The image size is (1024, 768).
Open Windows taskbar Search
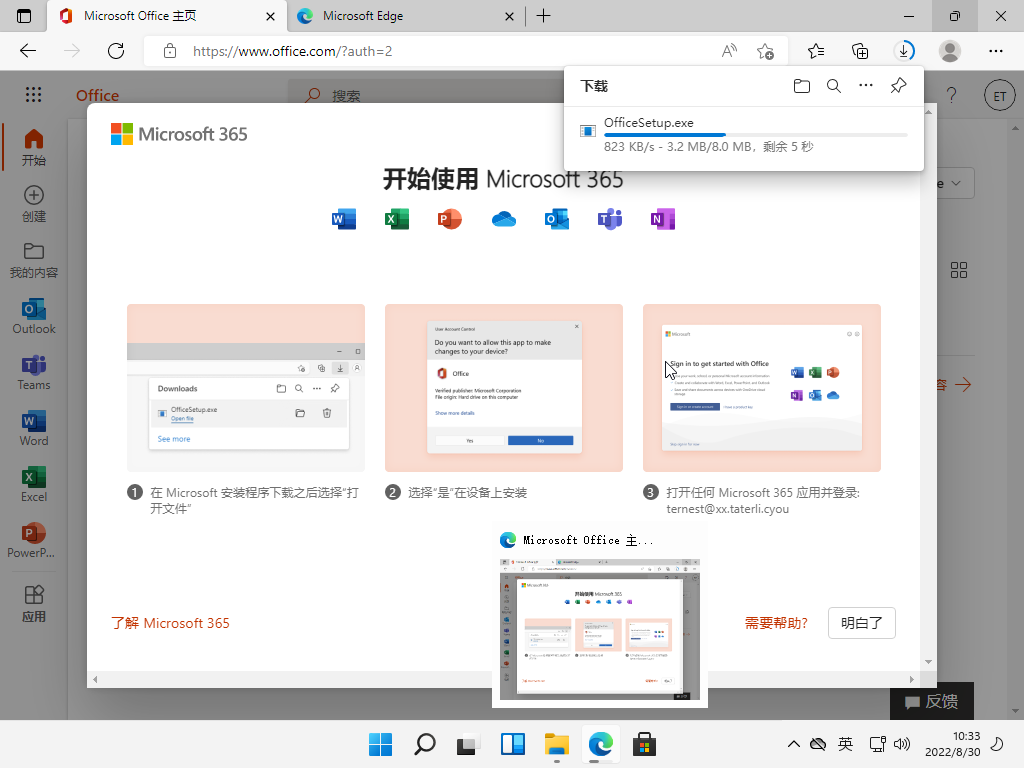click(x=424, y=744)
